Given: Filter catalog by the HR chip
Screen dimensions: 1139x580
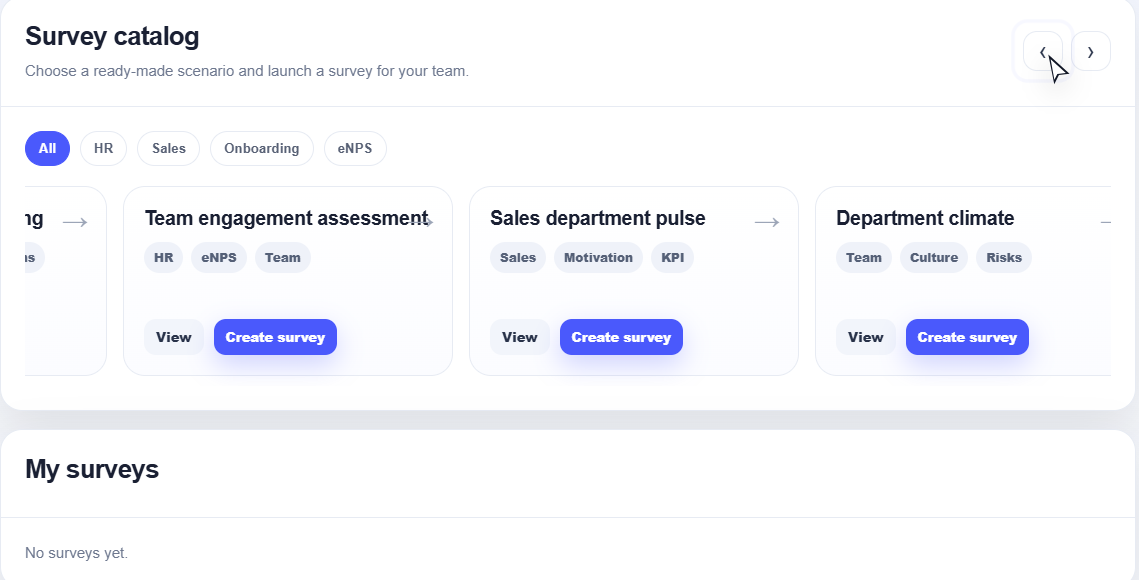Looking at the screenshot, I should coord(103,148).
